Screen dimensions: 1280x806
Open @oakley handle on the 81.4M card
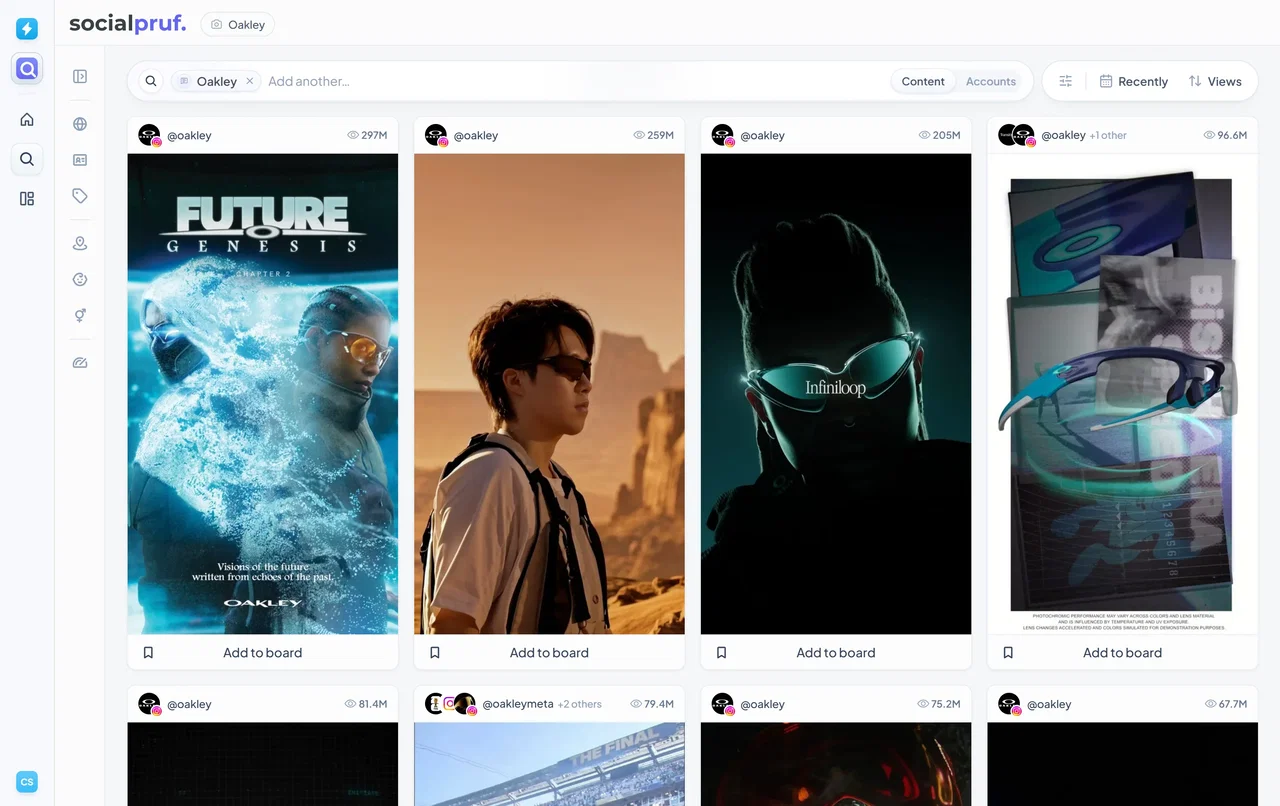click(189, 704)
